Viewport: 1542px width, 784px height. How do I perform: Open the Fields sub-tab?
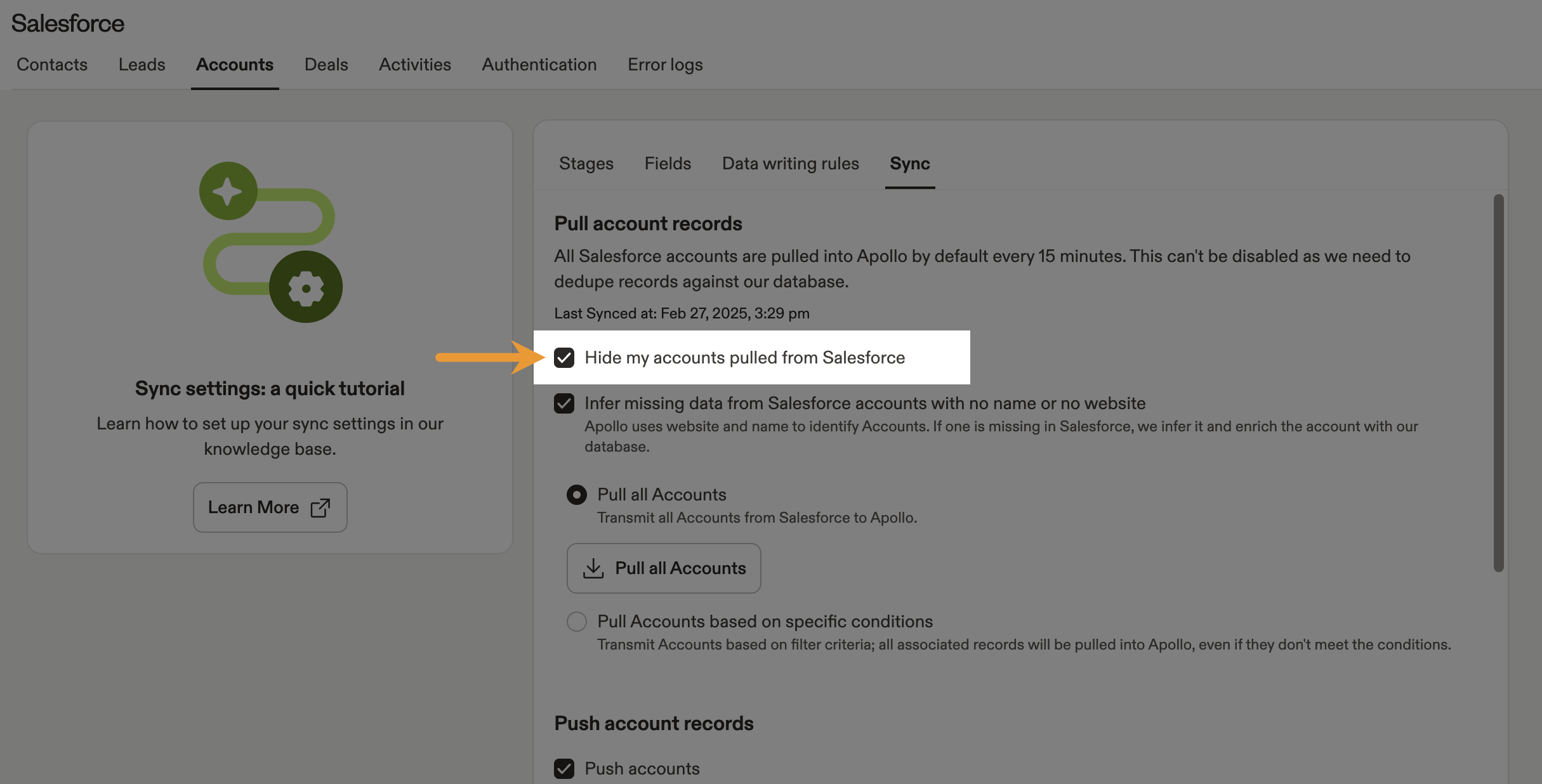click(668, 164)
